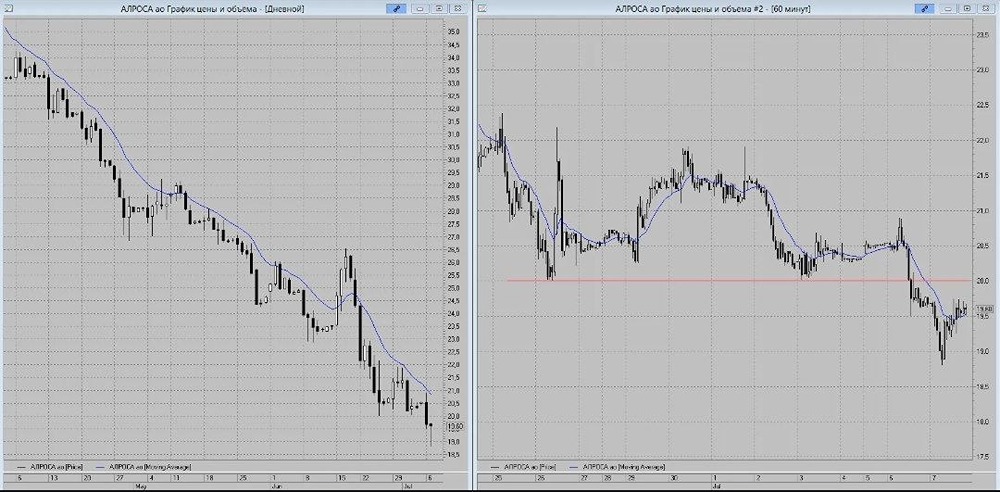Click the '23,5' price label on the 60-minute chart

coord(982,35)
